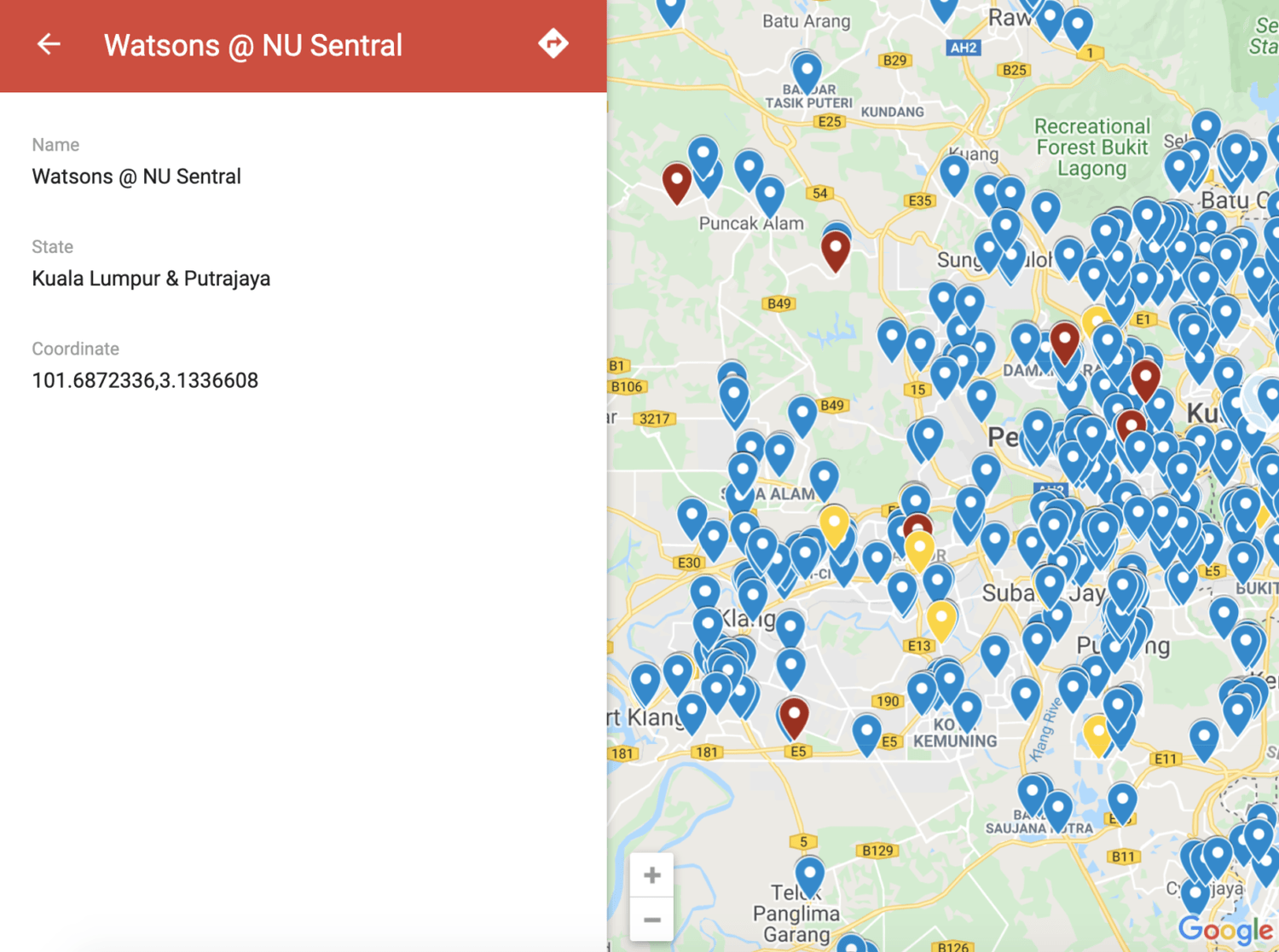Click the Kundang map label

(893, 112)
